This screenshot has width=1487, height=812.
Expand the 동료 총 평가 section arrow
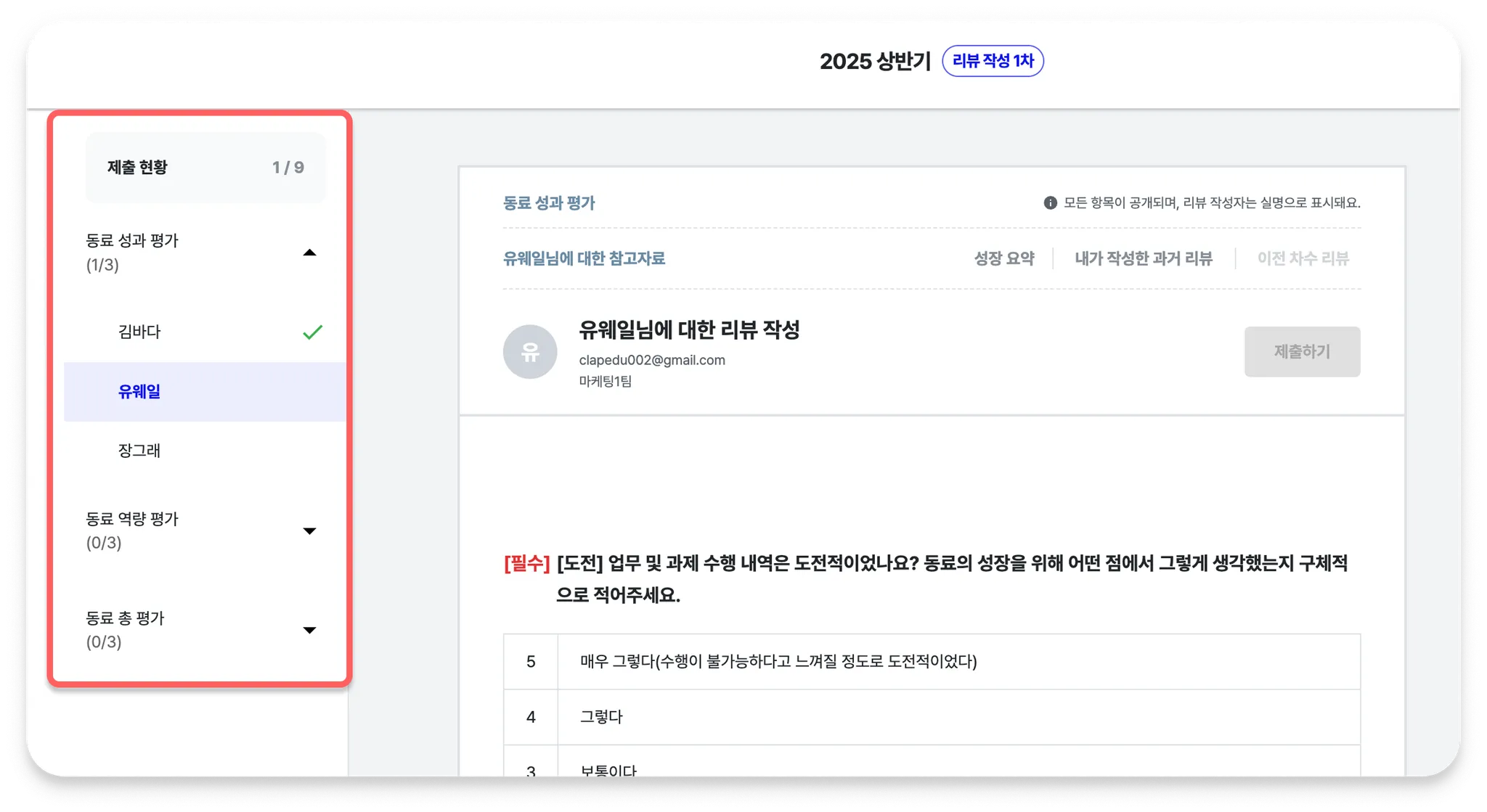click(x=309, y=630)
